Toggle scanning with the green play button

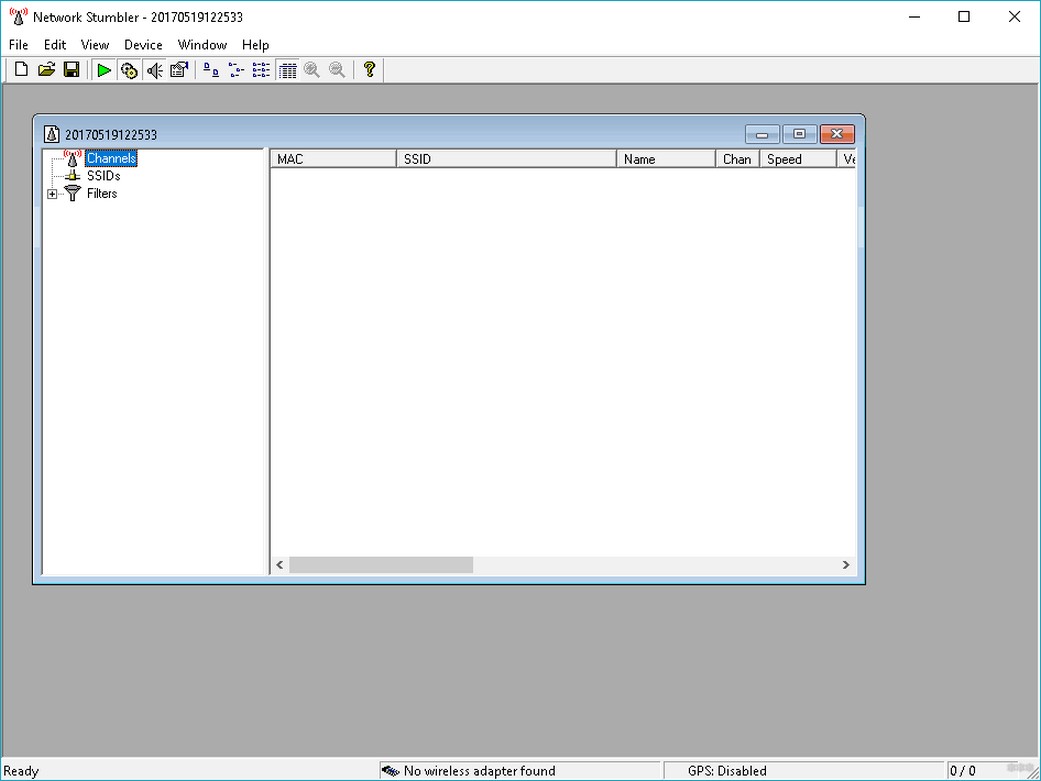pyautogui.click(x=104, y=70)
